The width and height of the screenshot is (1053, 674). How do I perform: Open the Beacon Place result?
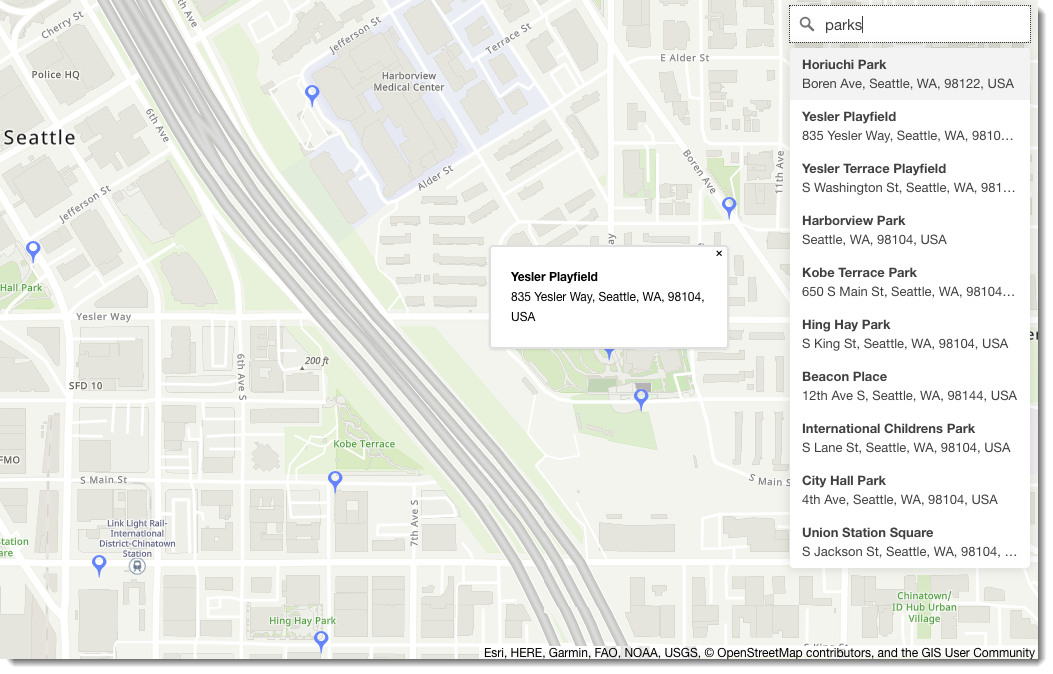910,385
